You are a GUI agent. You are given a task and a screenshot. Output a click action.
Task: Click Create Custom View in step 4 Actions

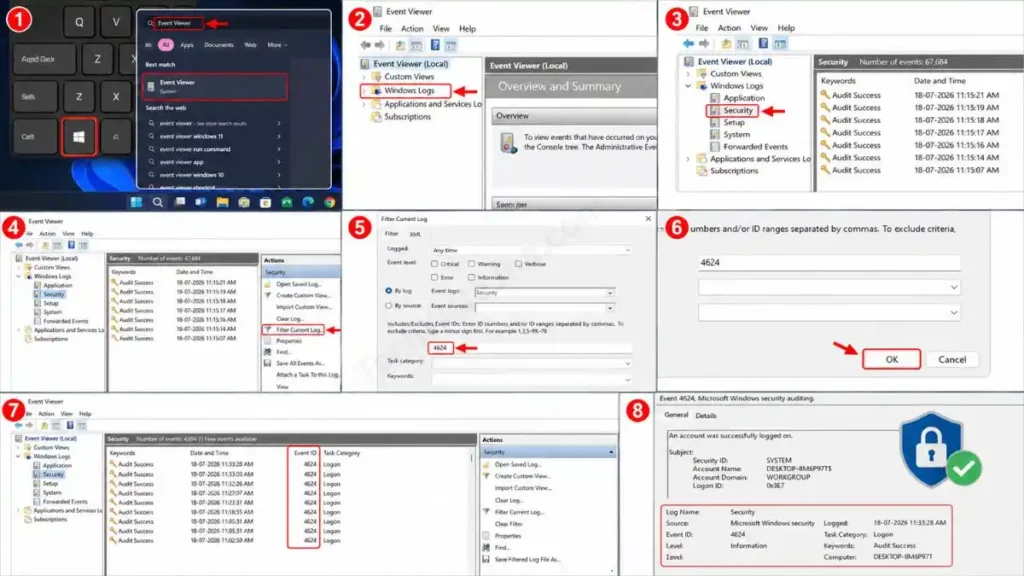tap(302, 295)
